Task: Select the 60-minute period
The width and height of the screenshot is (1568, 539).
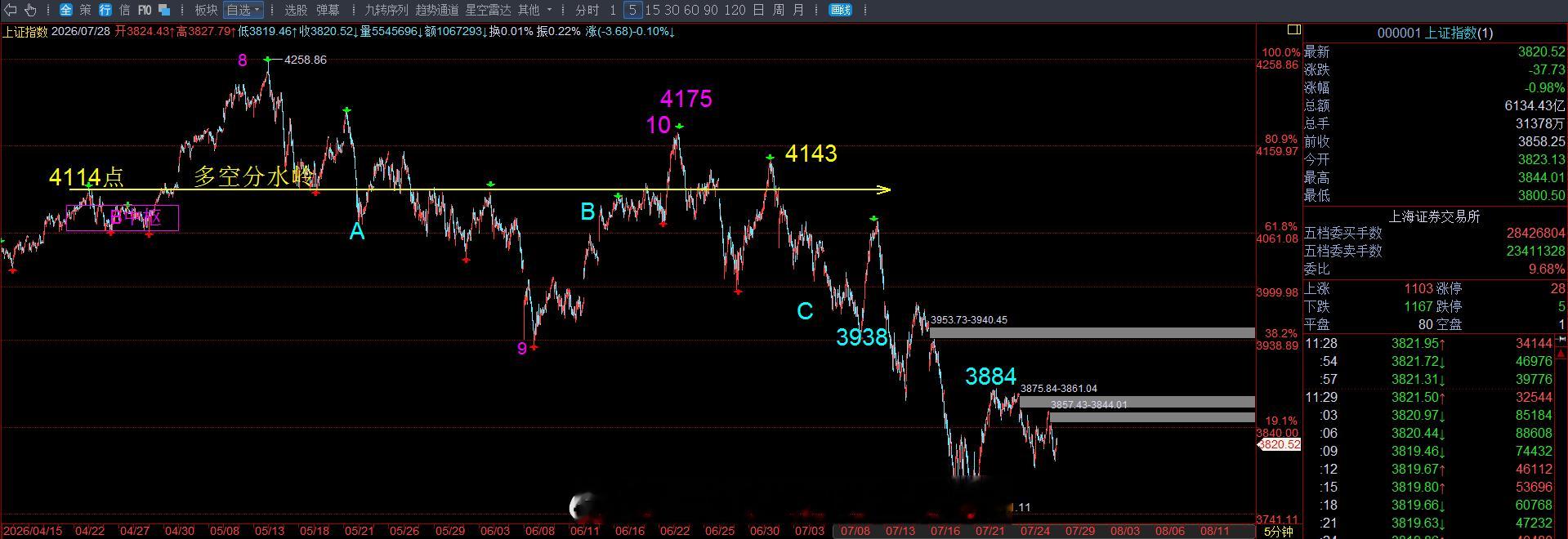Action: coord(691,10)
